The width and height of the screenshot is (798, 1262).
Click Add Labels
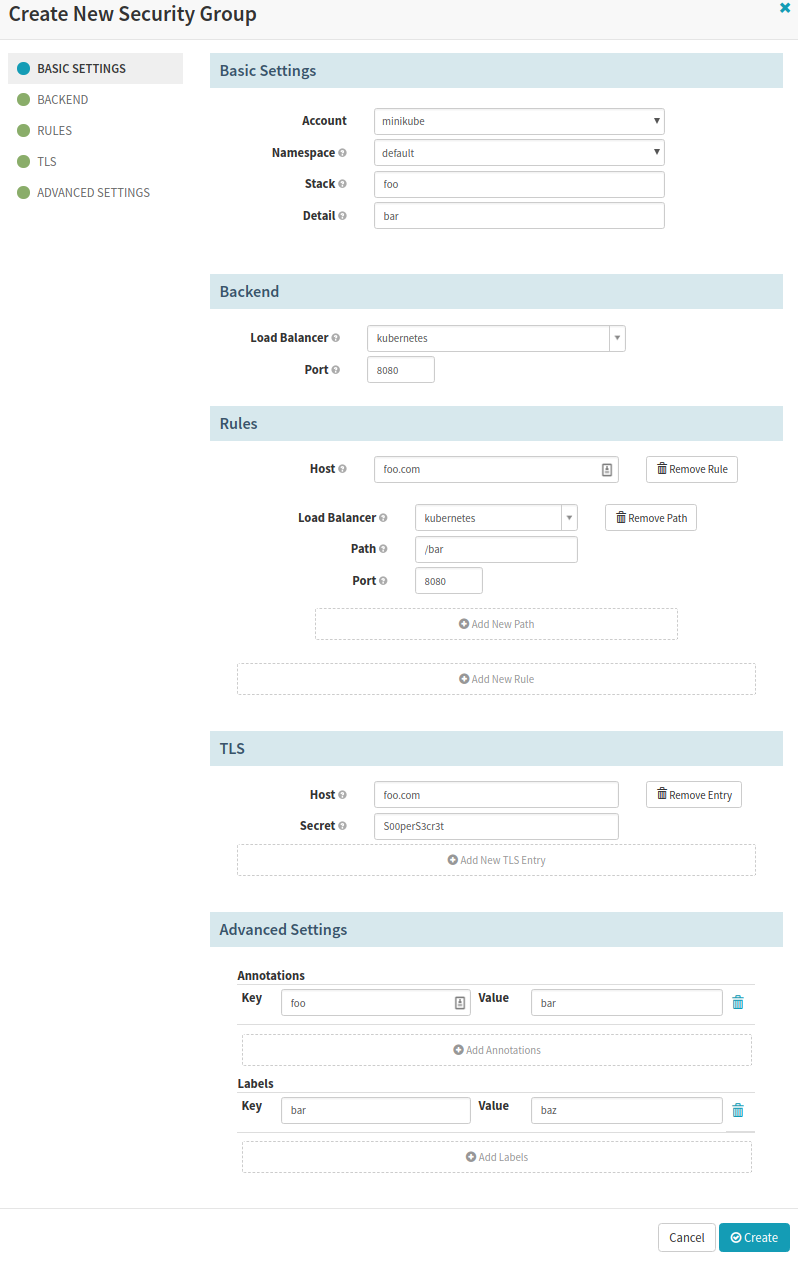coord(496,1157)
